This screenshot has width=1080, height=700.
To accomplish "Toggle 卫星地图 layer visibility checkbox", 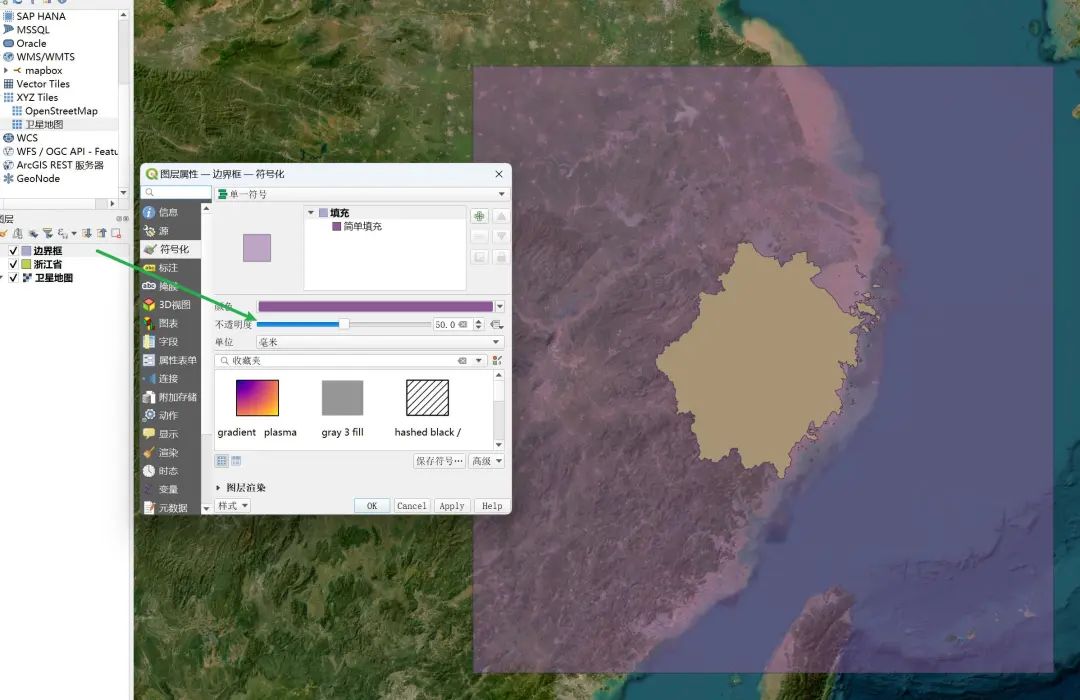I will point(13,278).
